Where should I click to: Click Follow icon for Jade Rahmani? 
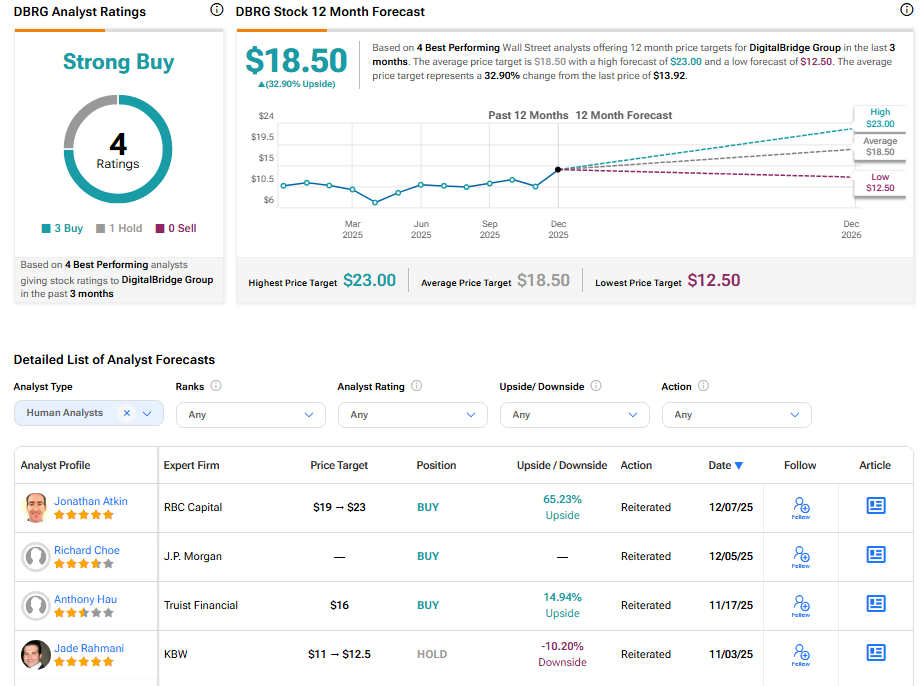pos(800,654)
